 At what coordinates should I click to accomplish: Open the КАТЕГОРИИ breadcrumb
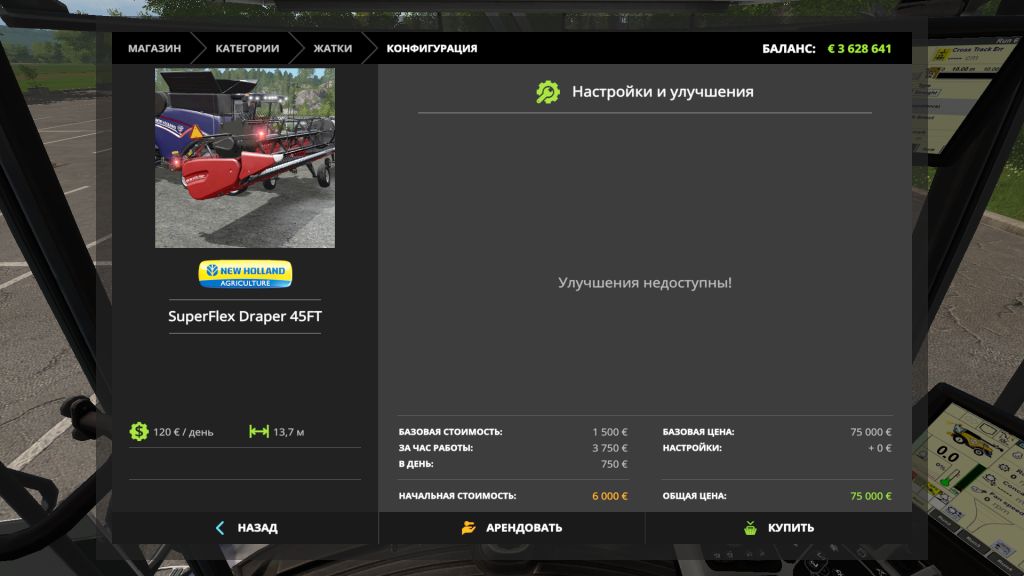click(x=247, y=48)
